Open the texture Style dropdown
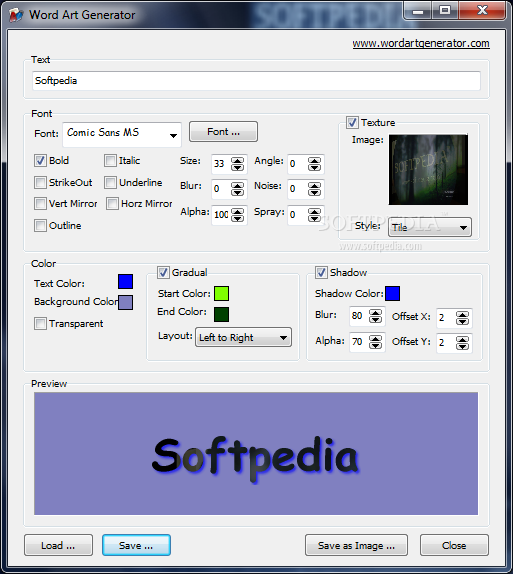The width and height of the screenshot is (513, 574). tap(430, 227)
